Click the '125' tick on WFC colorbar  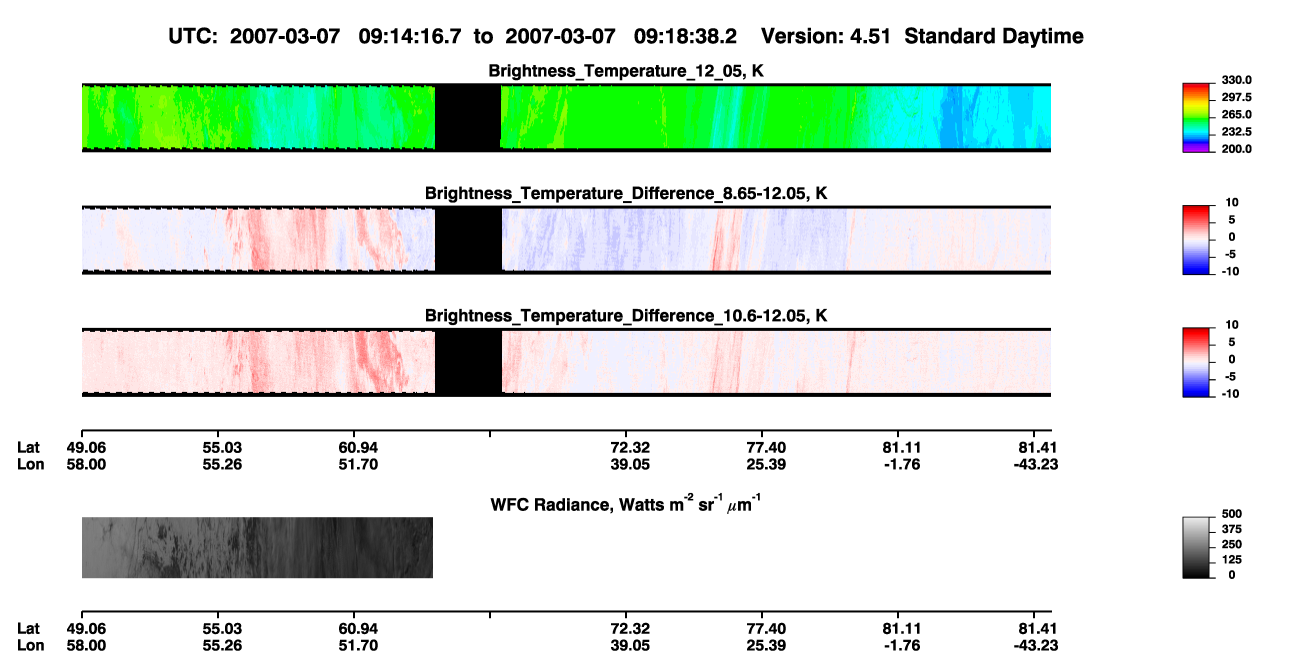point(1234,559)
